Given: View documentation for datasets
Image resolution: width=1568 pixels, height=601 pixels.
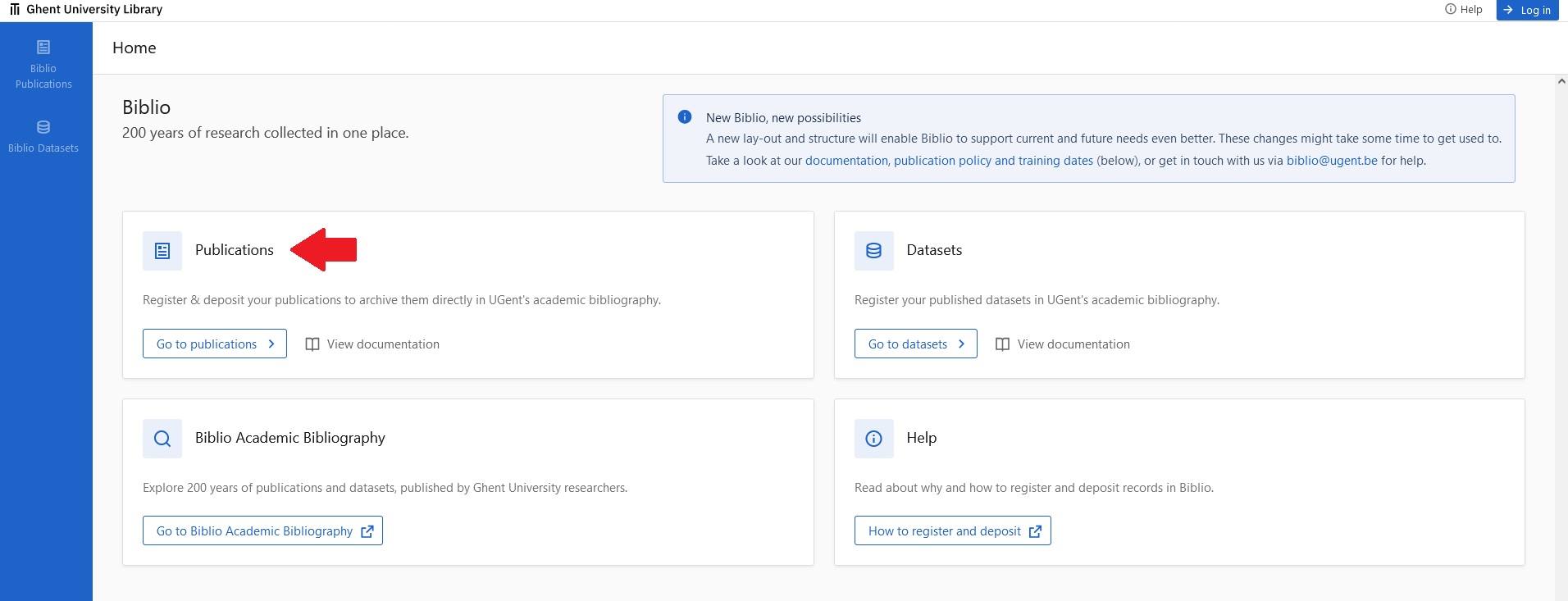Looking at the screenshot, I should (x=1073, y=344).
